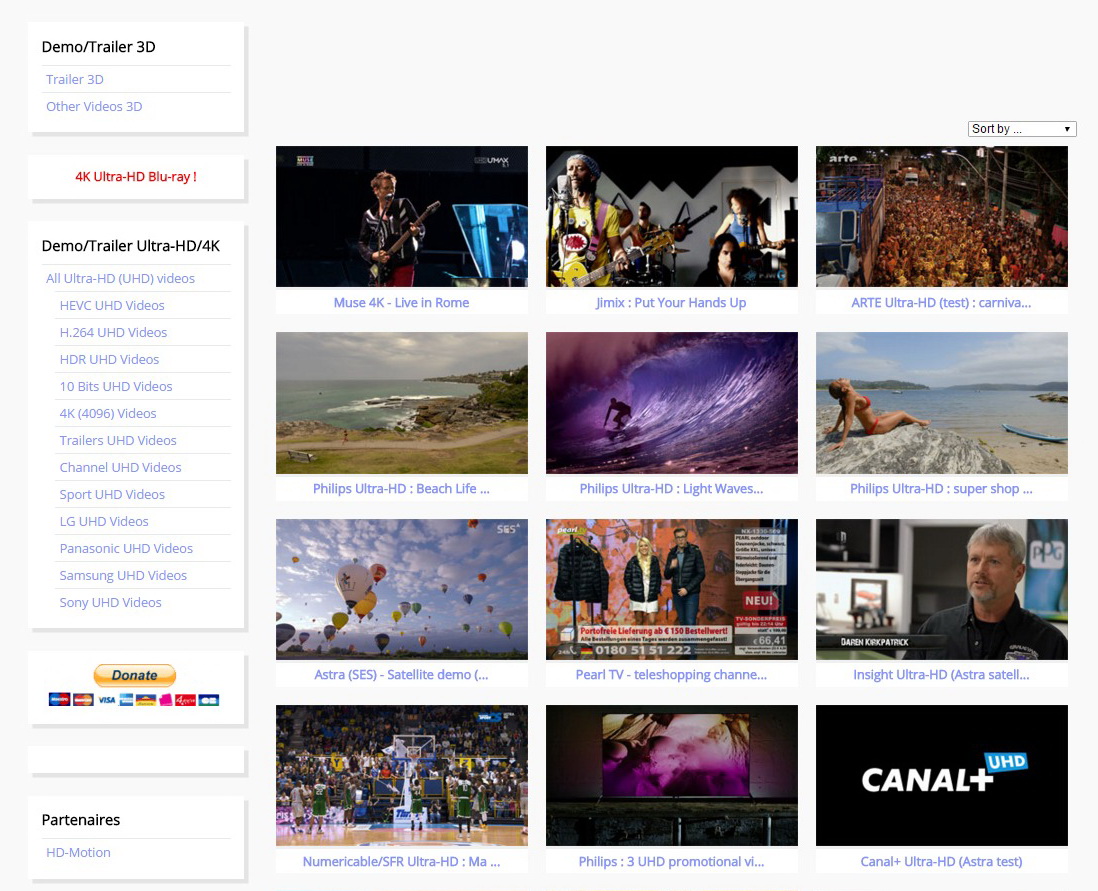Click the 'ARTE Ultra-HD (test)' title link

[x=941, y=303]
